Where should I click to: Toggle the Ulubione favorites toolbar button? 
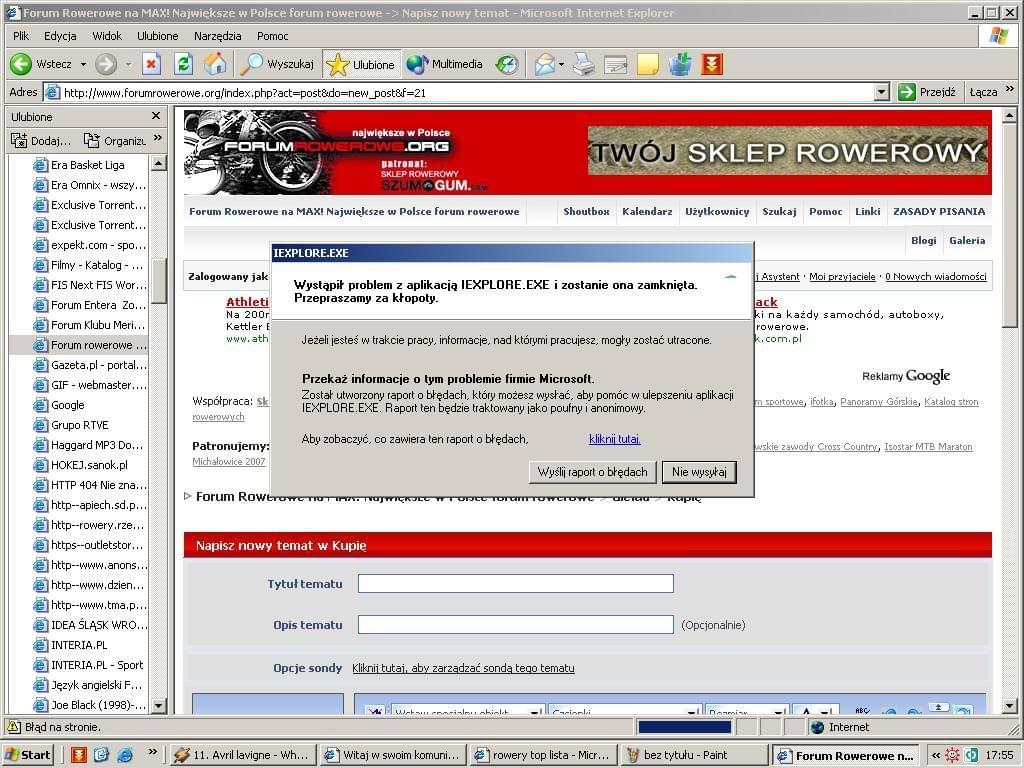(x=361, y=64)
